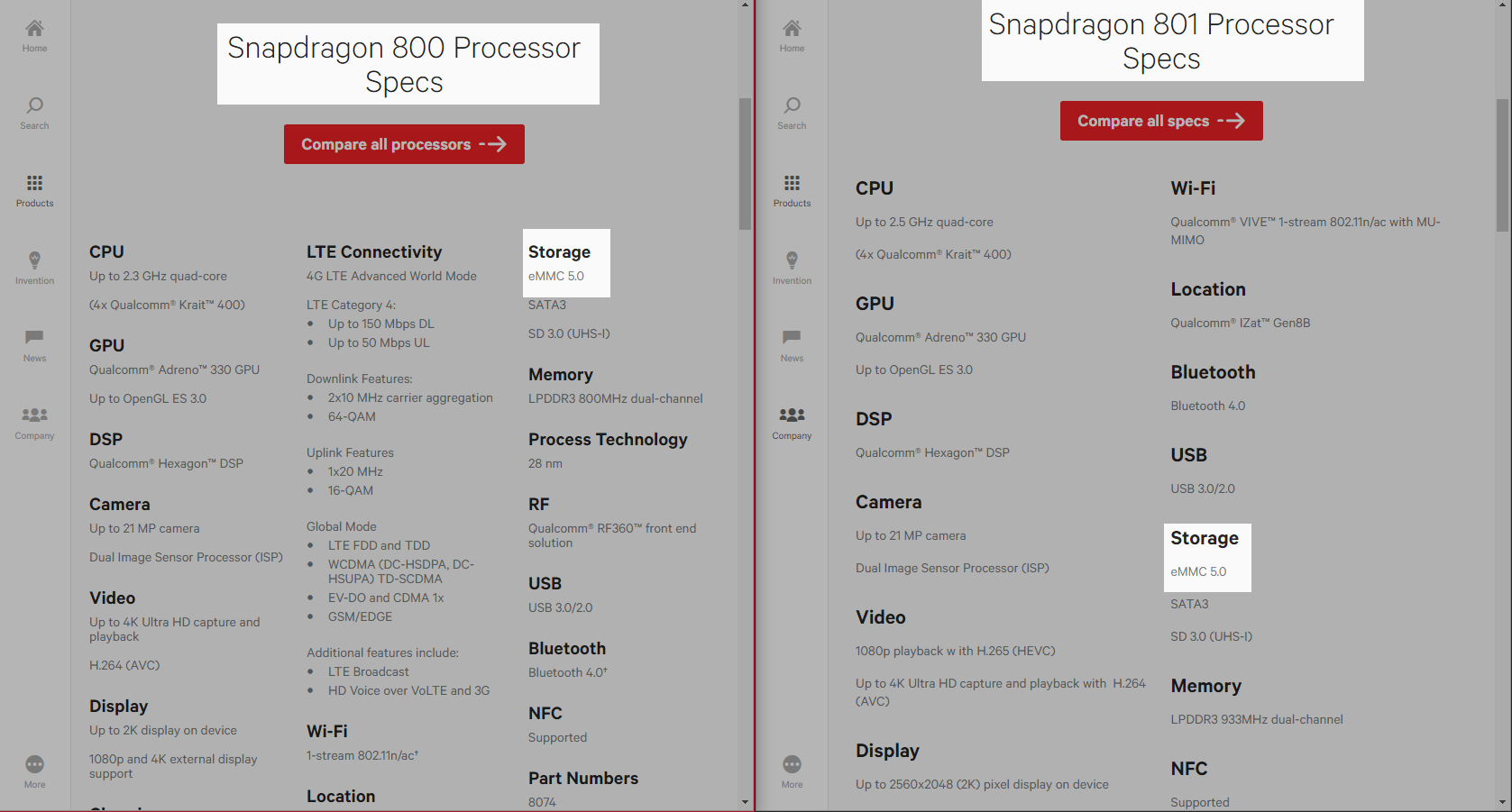
Task: Click the right pane scrollbar down arrow
Action: [1503, 801]
